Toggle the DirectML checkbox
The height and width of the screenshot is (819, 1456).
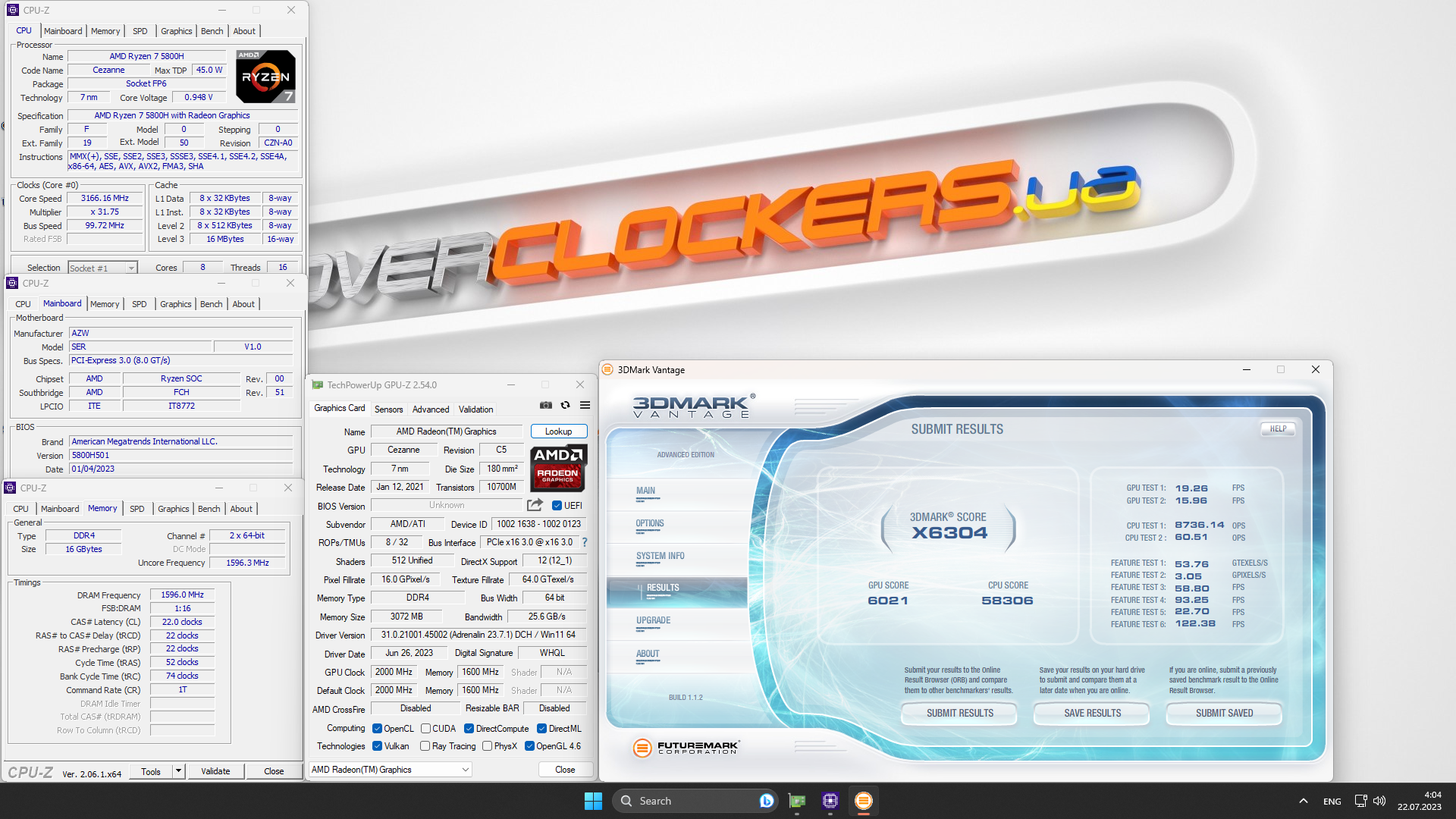coord(541,728)
